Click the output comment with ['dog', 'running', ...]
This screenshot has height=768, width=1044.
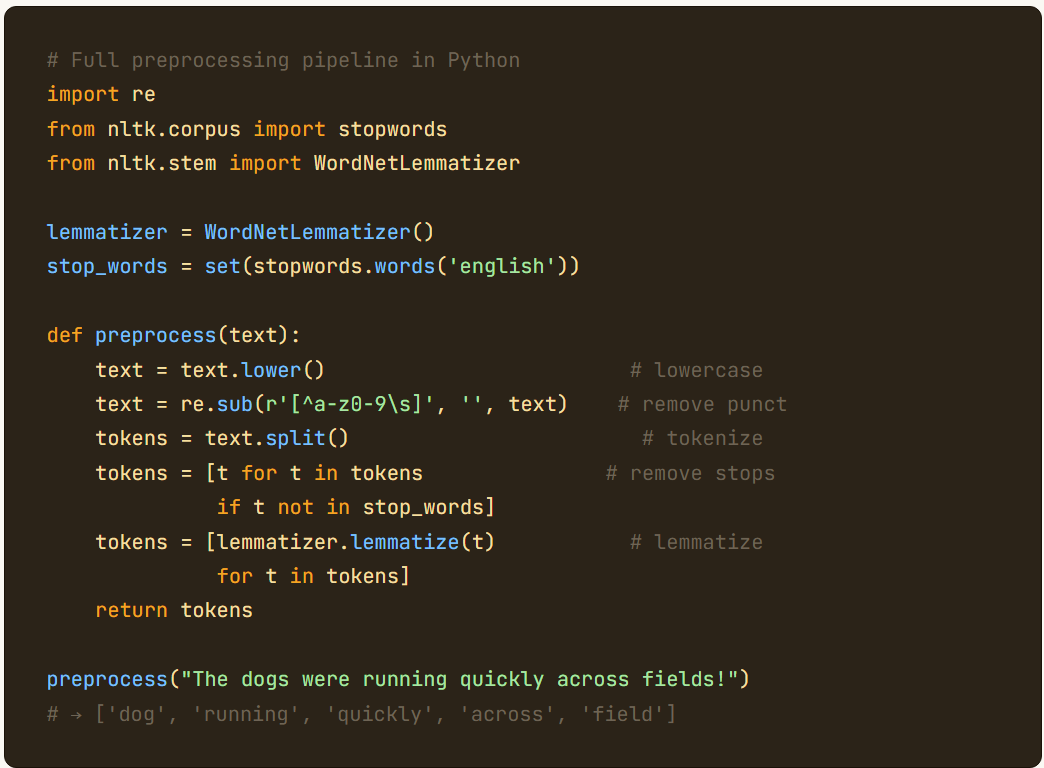point(362,714)
